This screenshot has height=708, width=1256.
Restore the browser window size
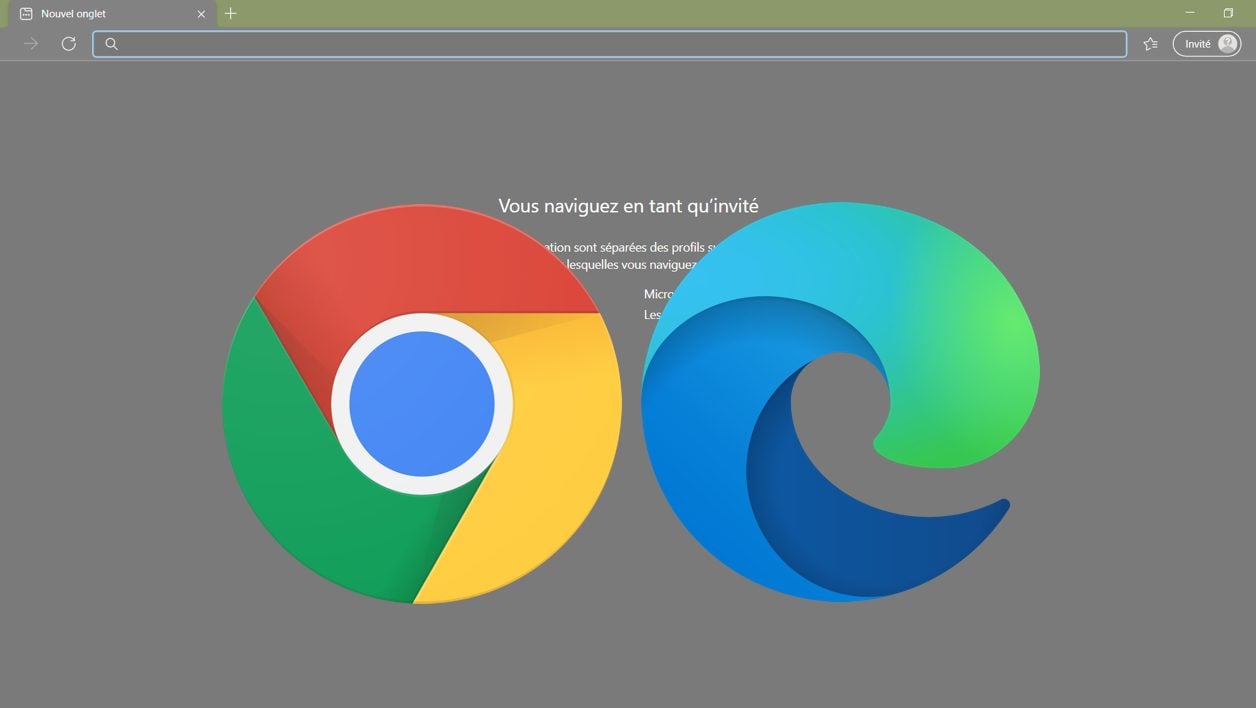[x=1228, y=13]
